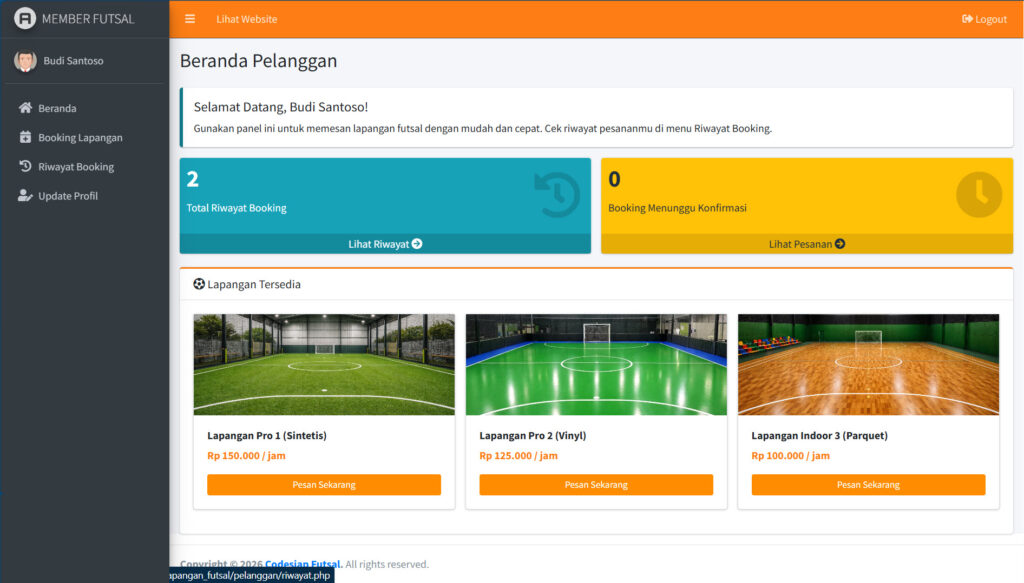Click the calendar icon for Booking Lapangan
1024x583 pixels.
pyautogui.click(x=26, y=137)
